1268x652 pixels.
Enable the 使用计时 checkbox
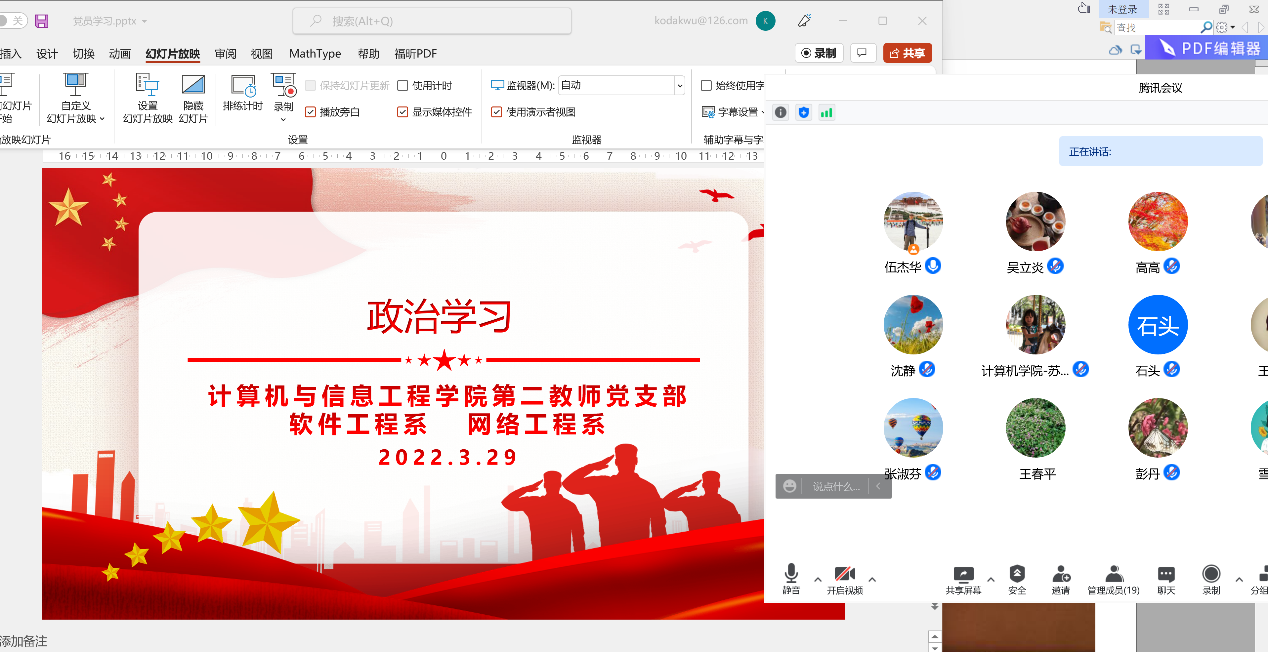click(403, 86)
